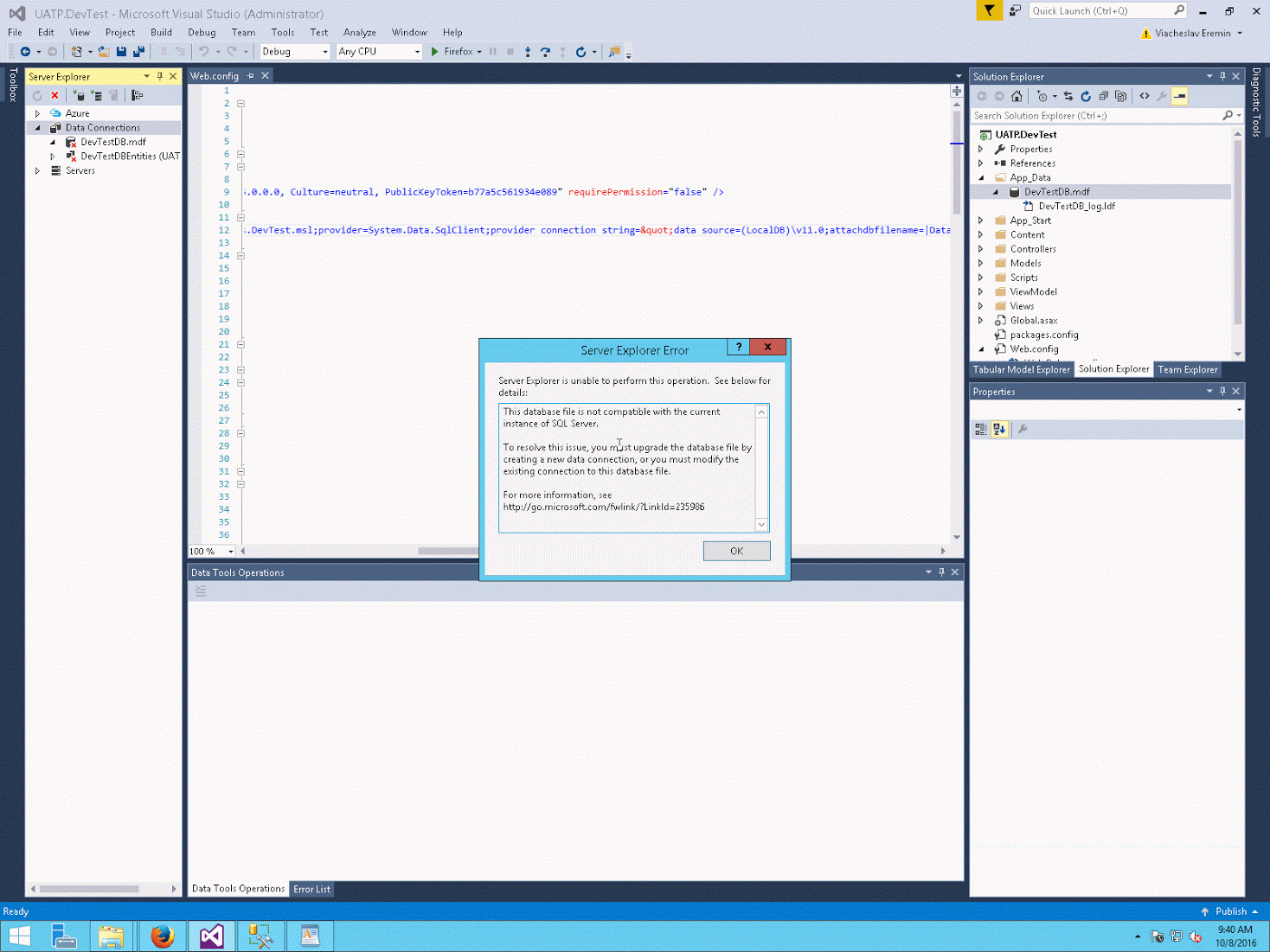This screenshot has width=1270, height=952.
Task: Select packages.config in Solution Explorer
Action: 1043,335
